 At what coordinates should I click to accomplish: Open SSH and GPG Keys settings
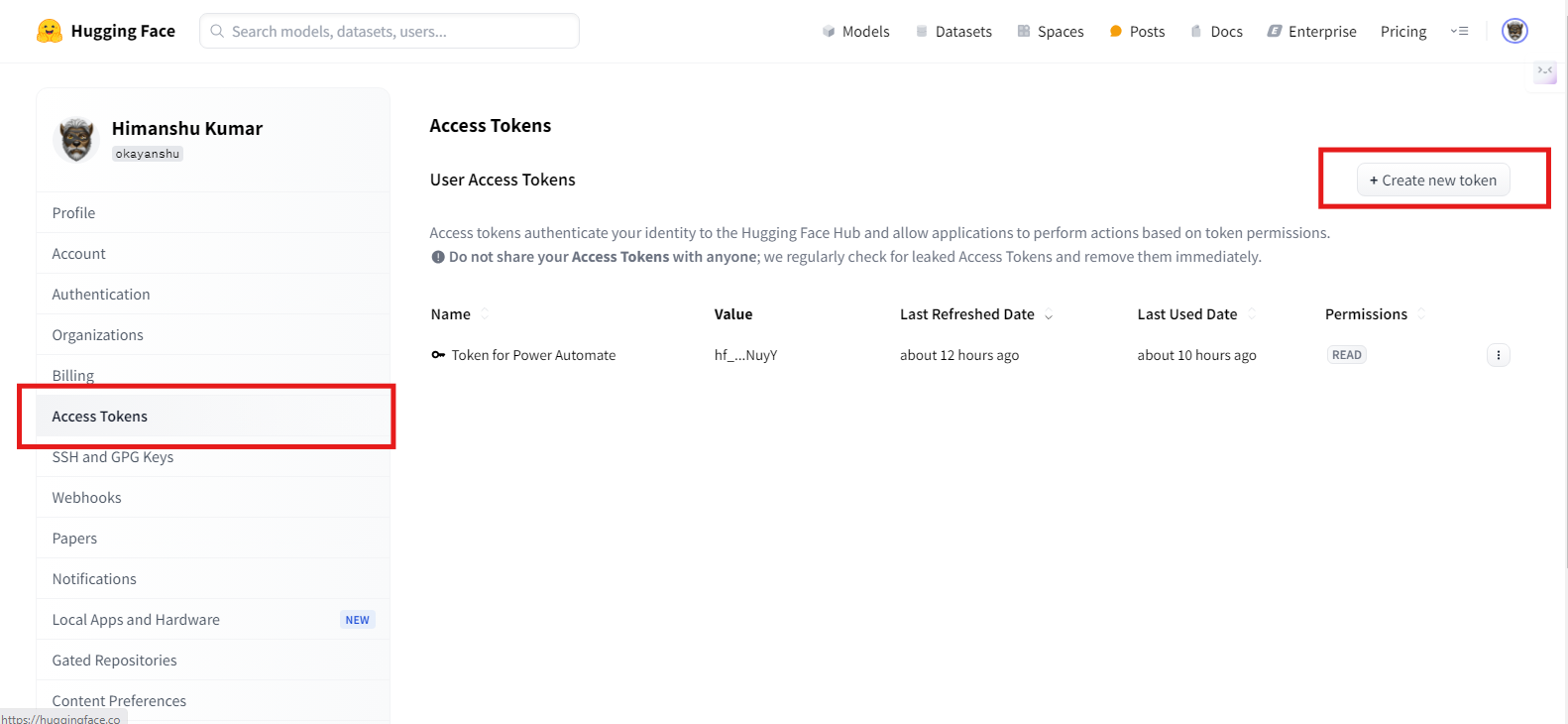113,457
